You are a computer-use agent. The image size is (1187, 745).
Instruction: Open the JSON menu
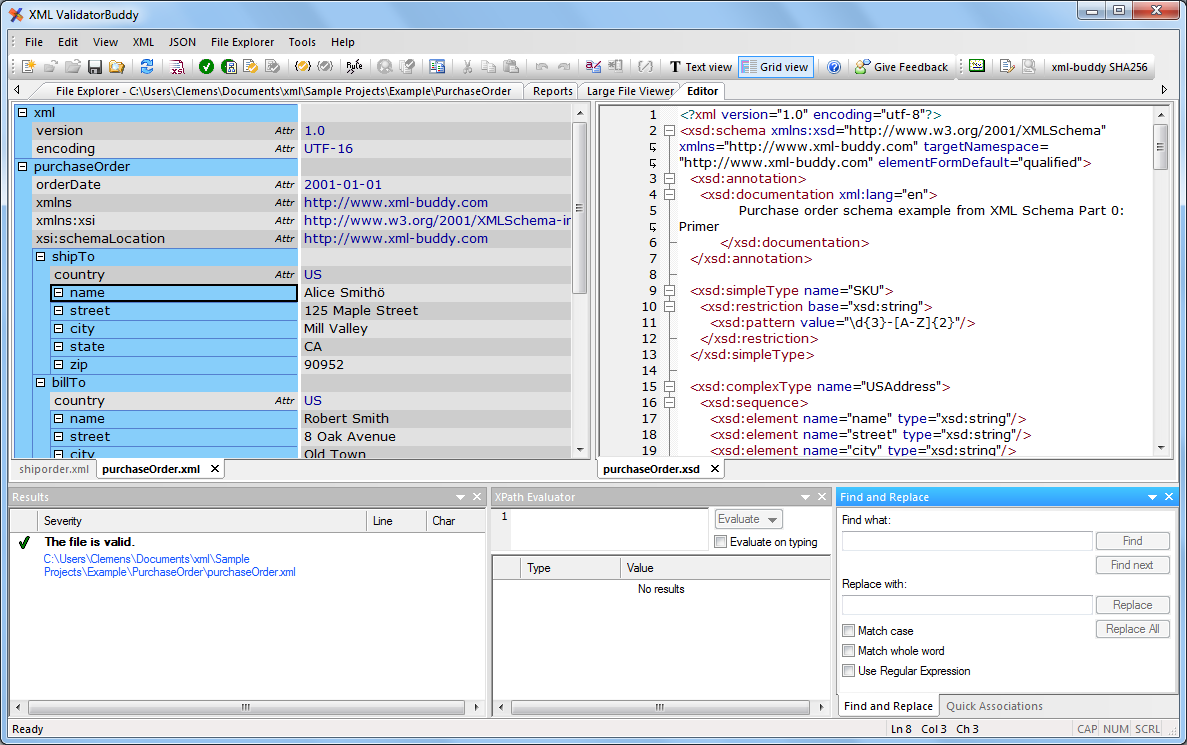(182, 42)
